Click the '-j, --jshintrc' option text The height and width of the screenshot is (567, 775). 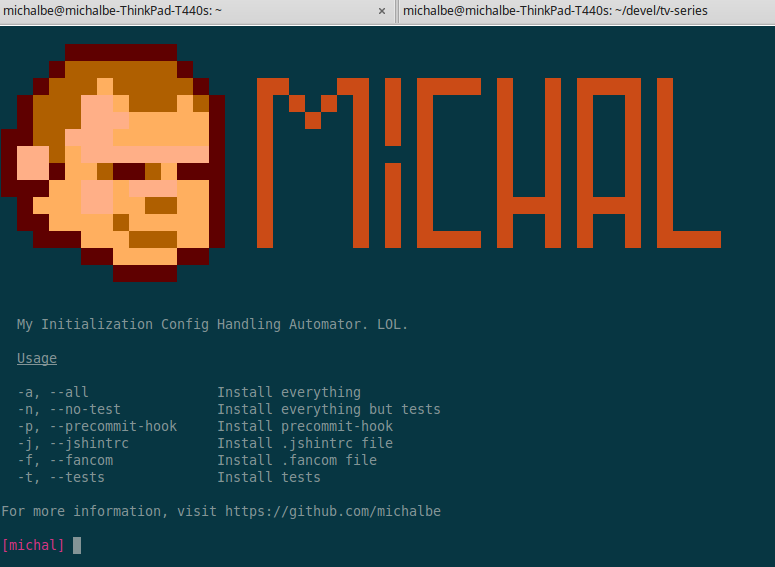[x=73, y=443]
